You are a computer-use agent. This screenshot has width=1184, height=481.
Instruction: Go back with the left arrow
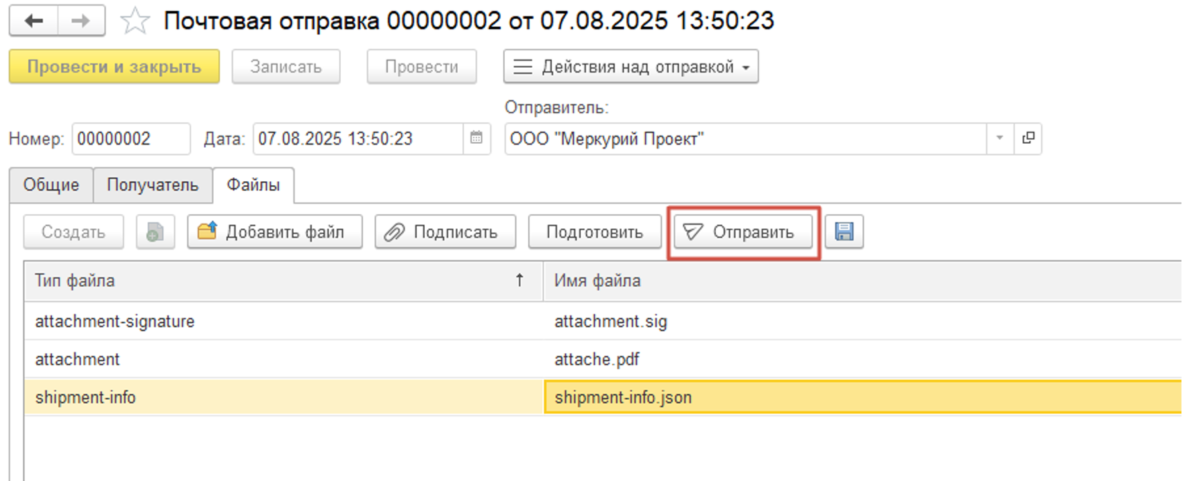[x=33, y=21]
